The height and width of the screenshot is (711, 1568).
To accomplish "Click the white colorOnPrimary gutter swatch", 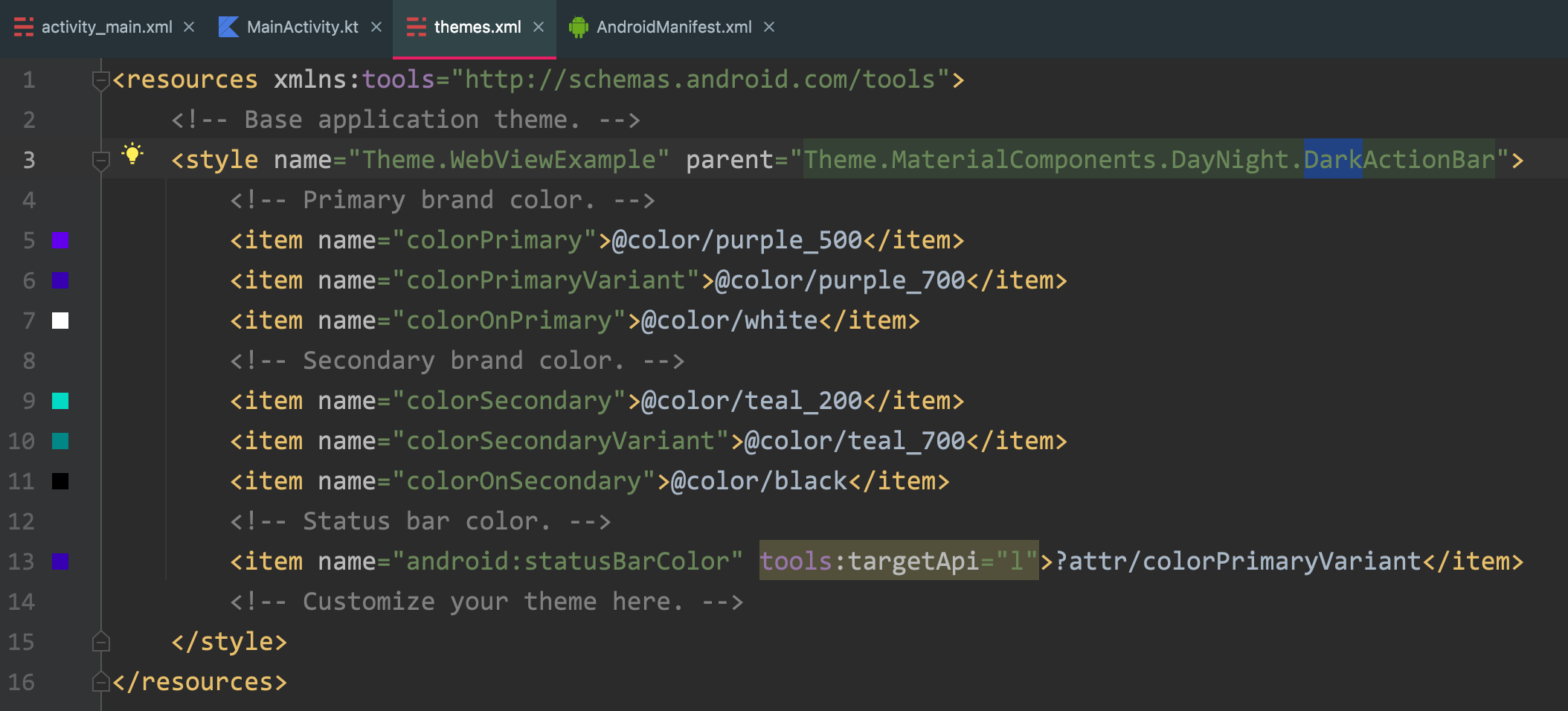I will [x=60, y=321].
